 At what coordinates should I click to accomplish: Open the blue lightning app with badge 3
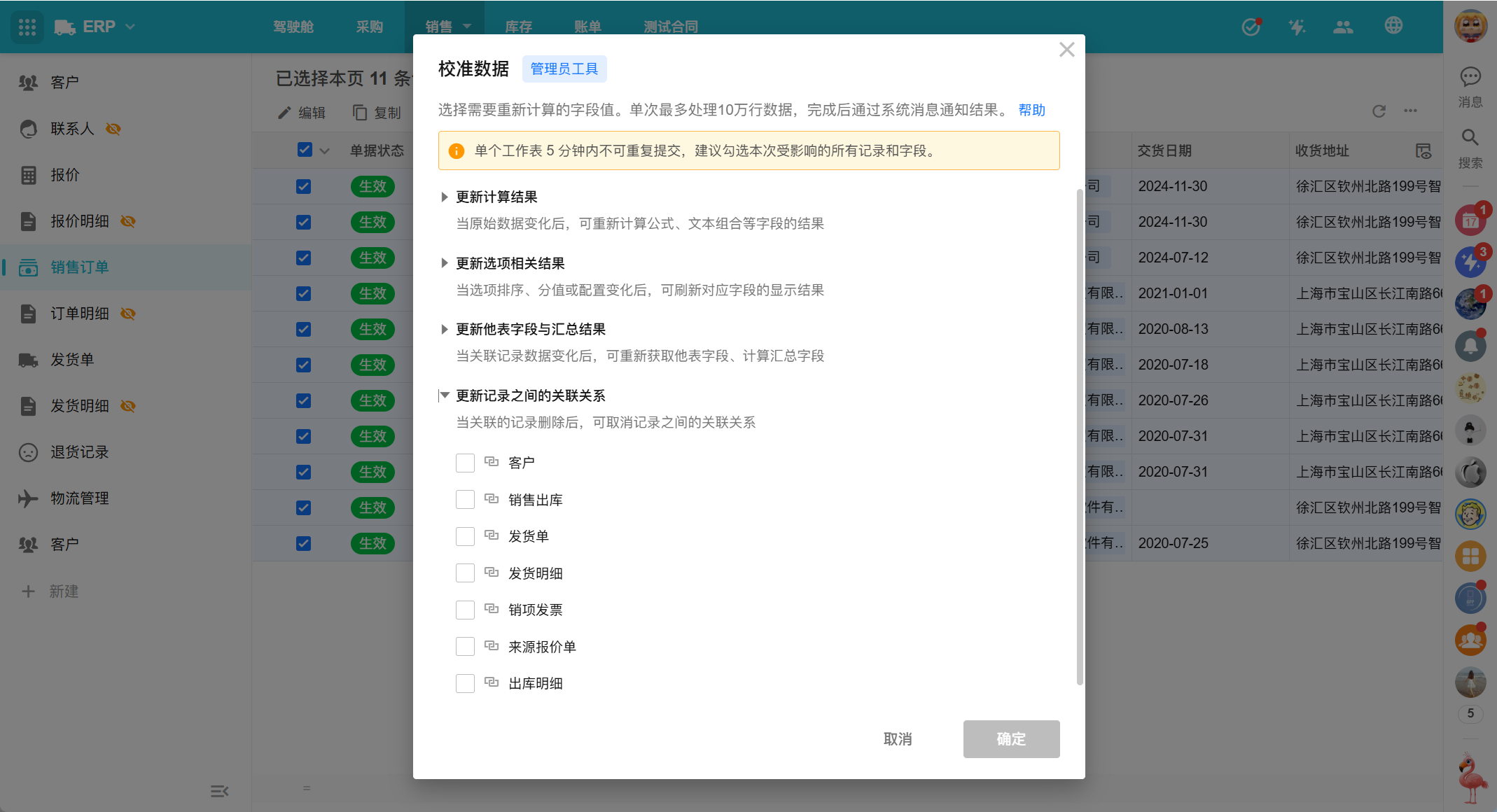[1470, 262]
